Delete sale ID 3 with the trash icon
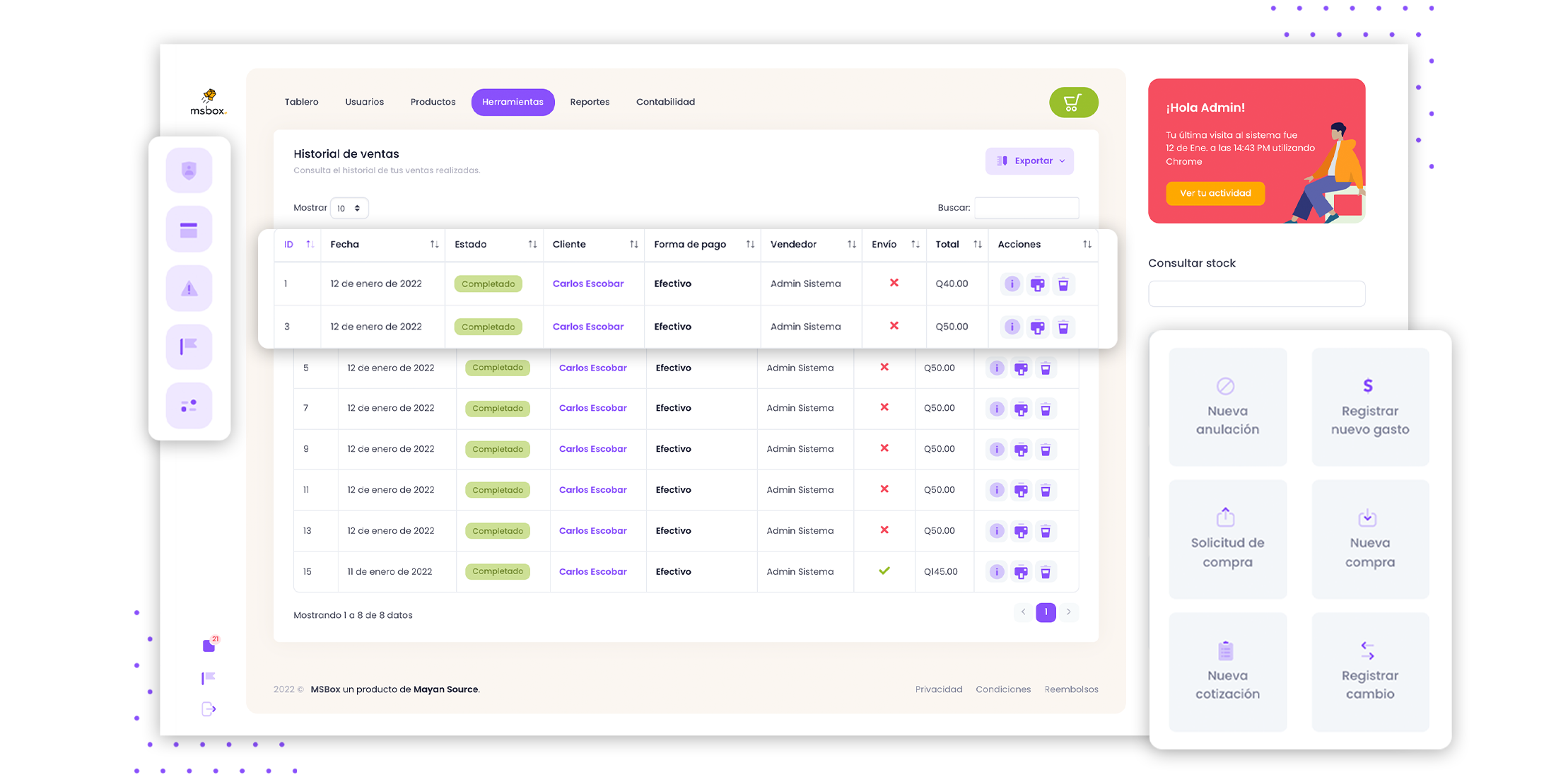 click(1063, 327)
